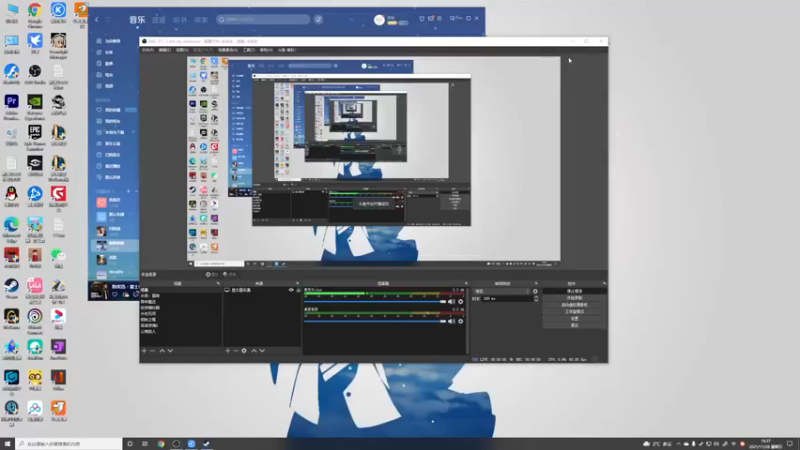Viewport: 800px width, 450px height.
Task: Remove the selected scene in OBS
Action: [153, 351]
